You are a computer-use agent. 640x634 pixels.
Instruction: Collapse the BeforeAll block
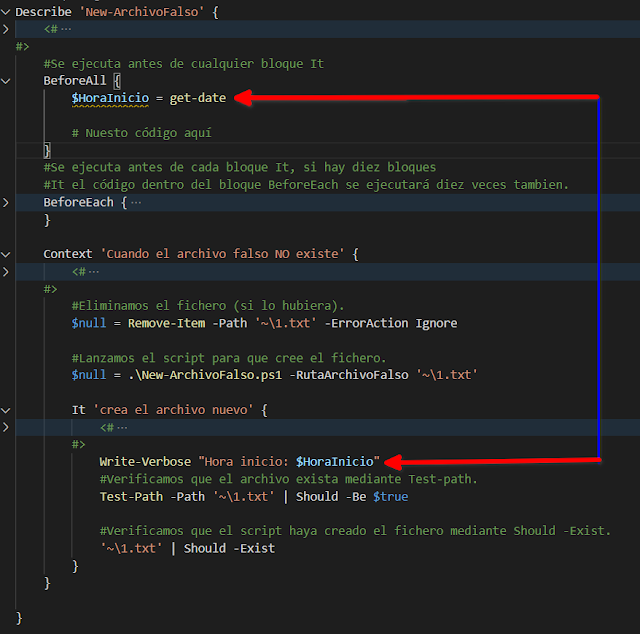[x=6, y=81]
